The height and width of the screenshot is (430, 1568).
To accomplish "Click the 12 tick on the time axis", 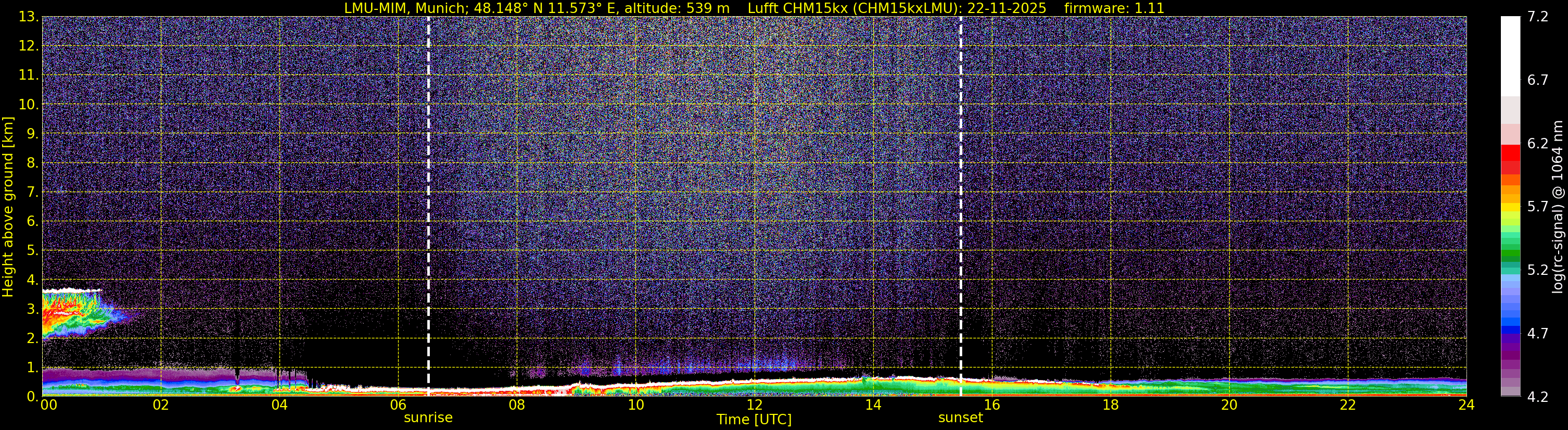I will coord(754,405).
